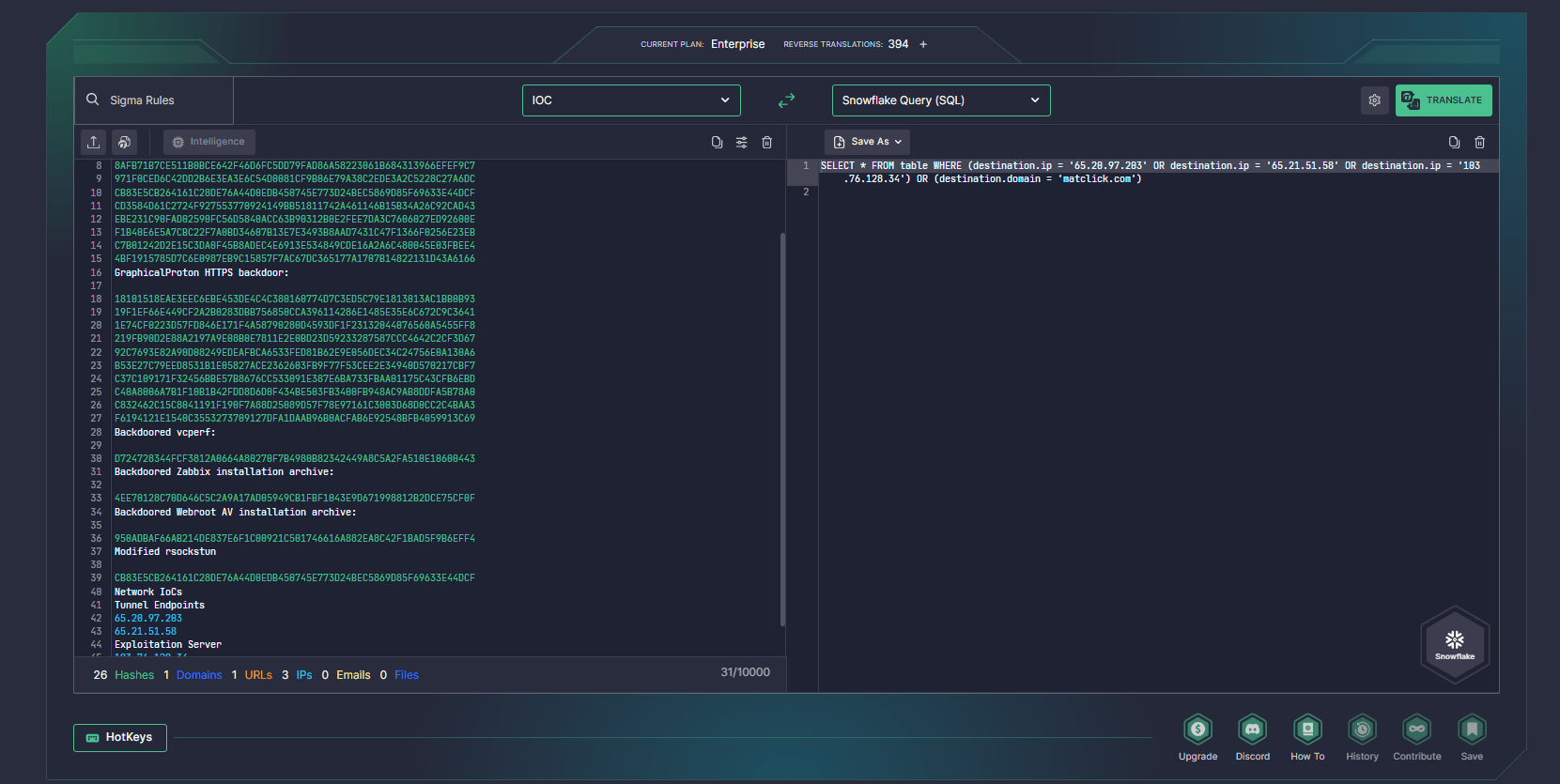Expand the IOC source type dropdown
1560x784 pixels.
click(x=631, y=100)
